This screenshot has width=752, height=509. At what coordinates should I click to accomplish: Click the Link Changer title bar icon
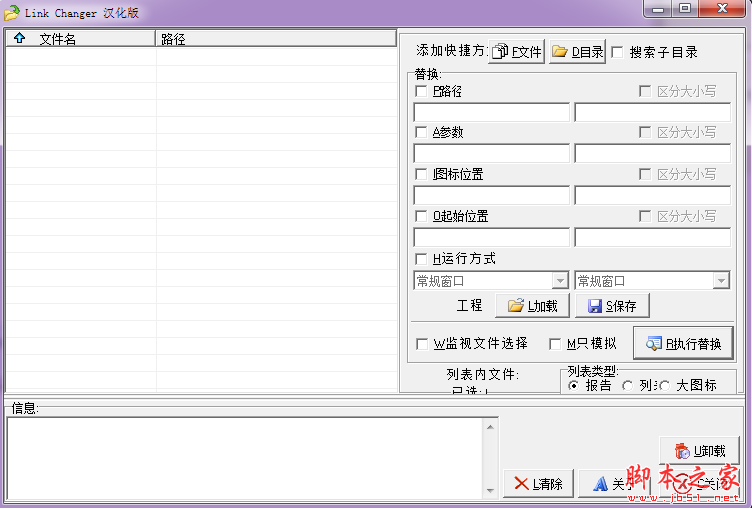12,12
